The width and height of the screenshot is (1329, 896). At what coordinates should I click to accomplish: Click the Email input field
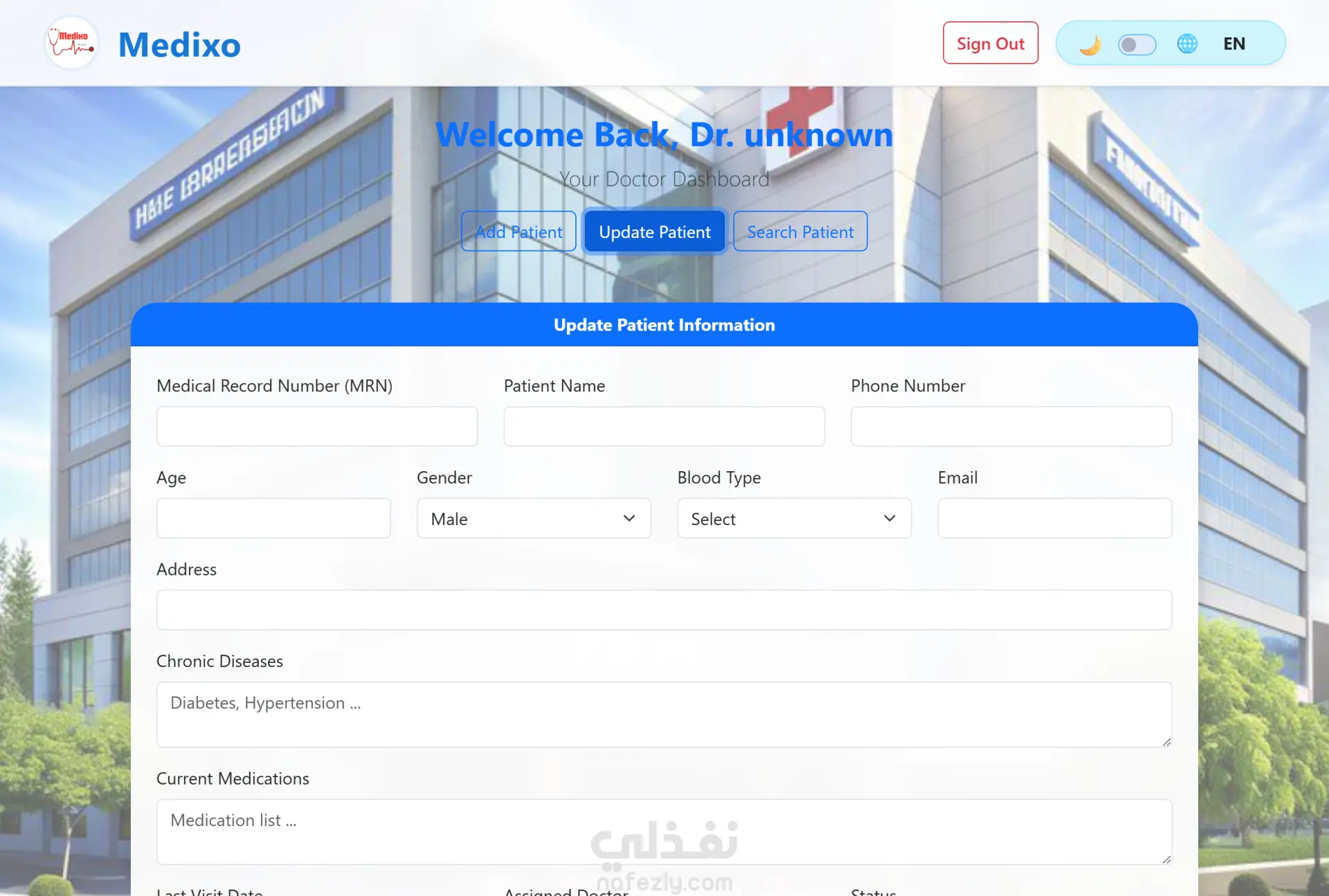tap(1054, 519)
